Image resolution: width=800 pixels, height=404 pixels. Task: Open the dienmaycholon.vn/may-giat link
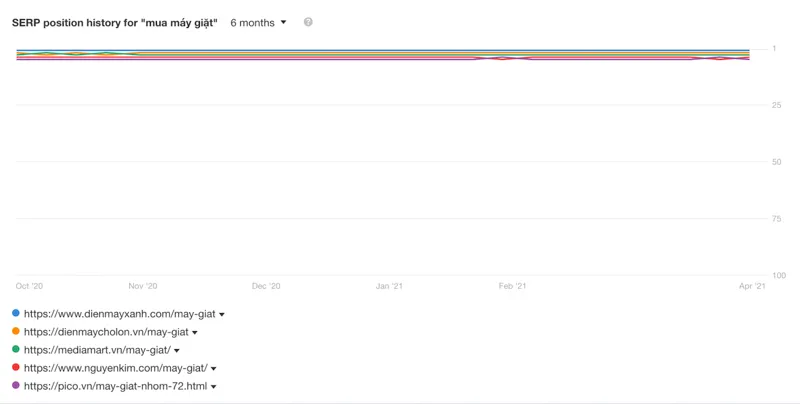click(x=106, y=332)
